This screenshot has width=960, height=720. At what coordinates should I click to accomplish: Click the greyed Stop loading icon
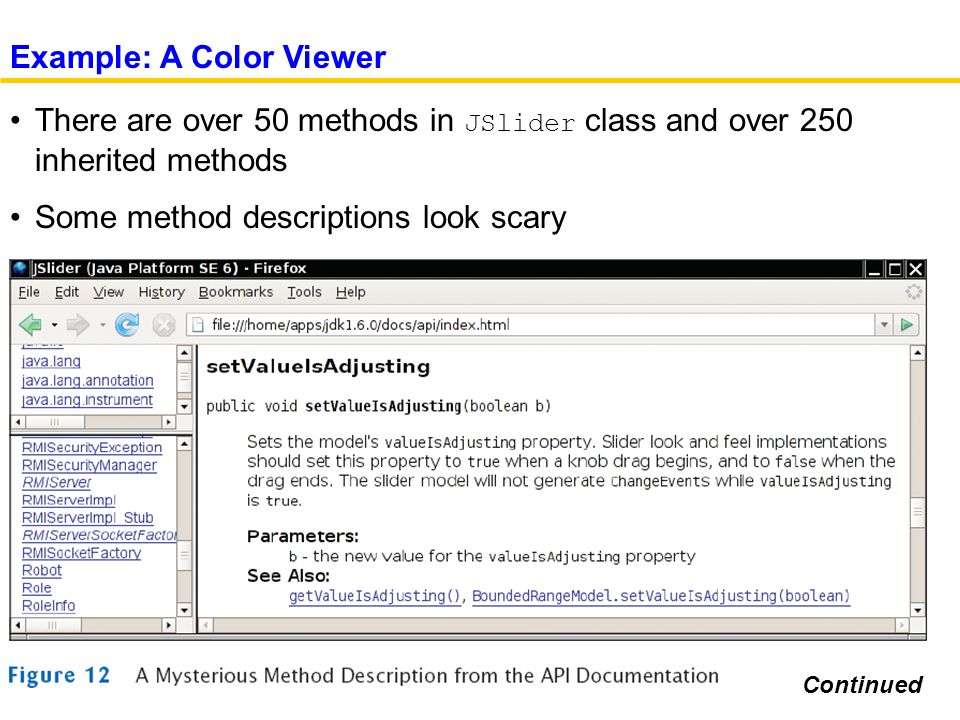(163, 324)
